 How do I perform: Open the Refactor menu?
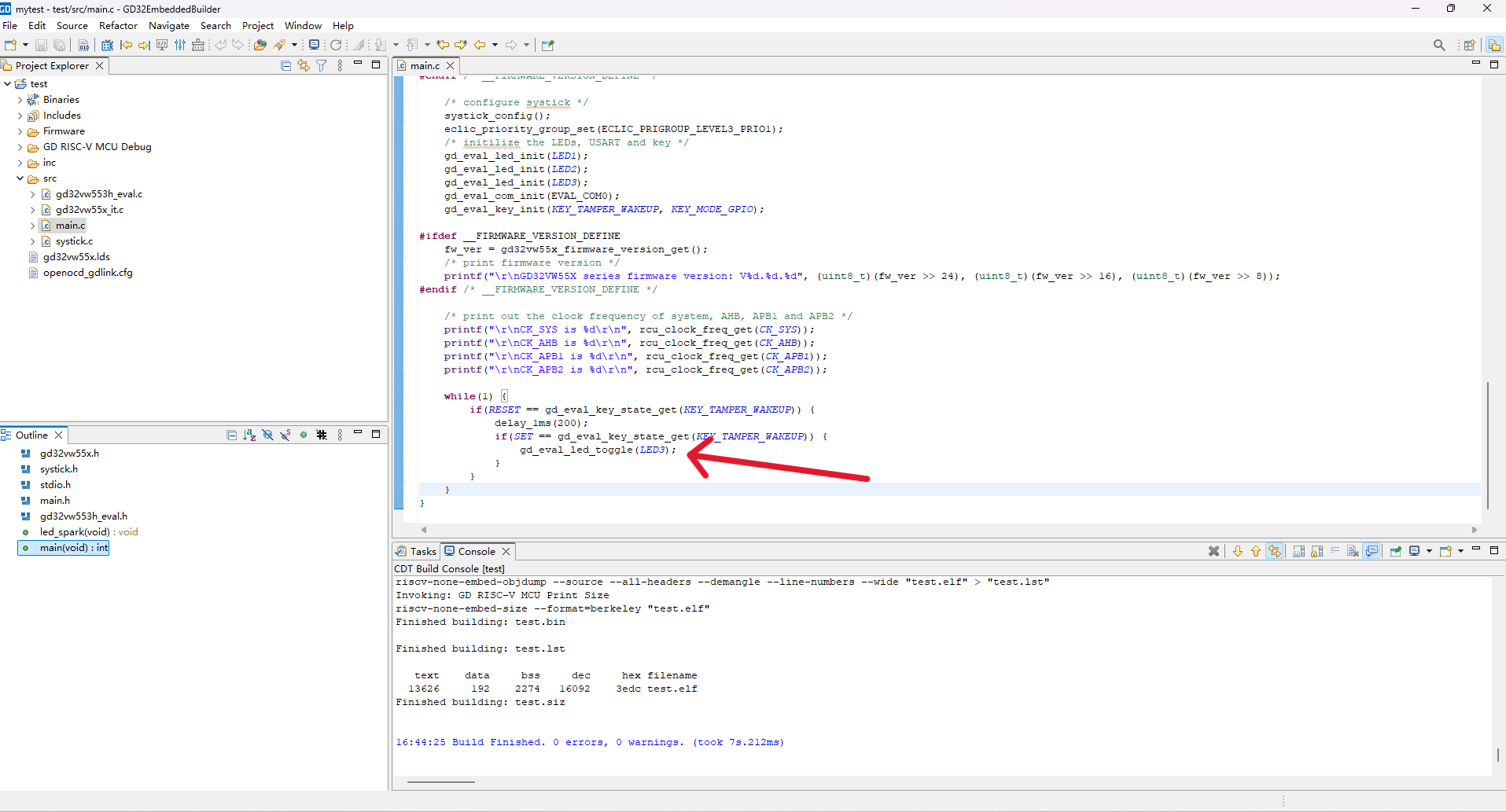coord(118,26)
